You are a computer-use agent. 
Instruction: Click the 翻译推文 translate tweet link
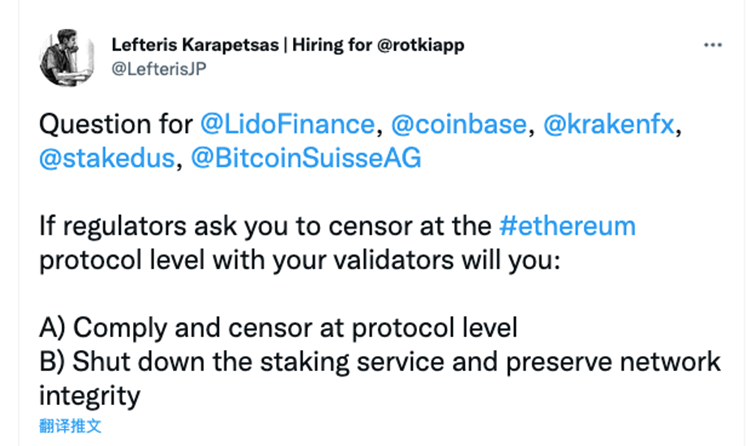tap(70, 425)
